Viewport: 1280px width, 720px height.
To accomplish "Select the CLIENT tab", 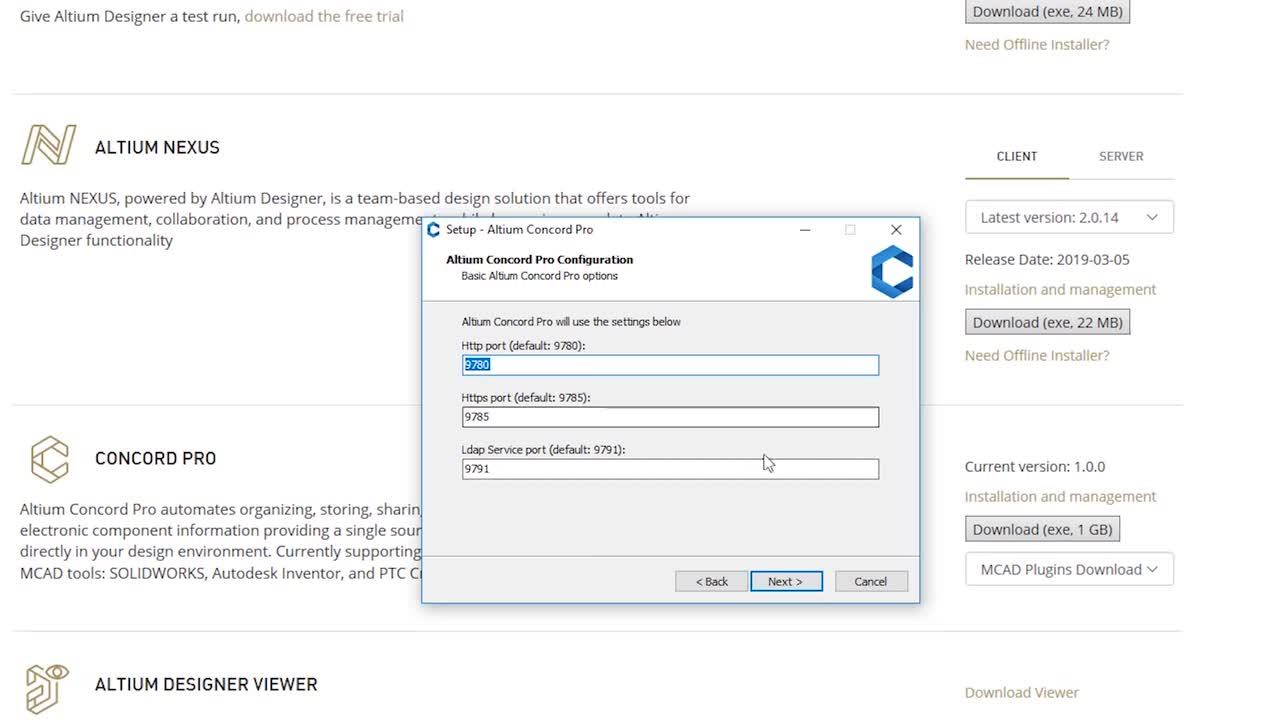I will (x=1016, y=156).
